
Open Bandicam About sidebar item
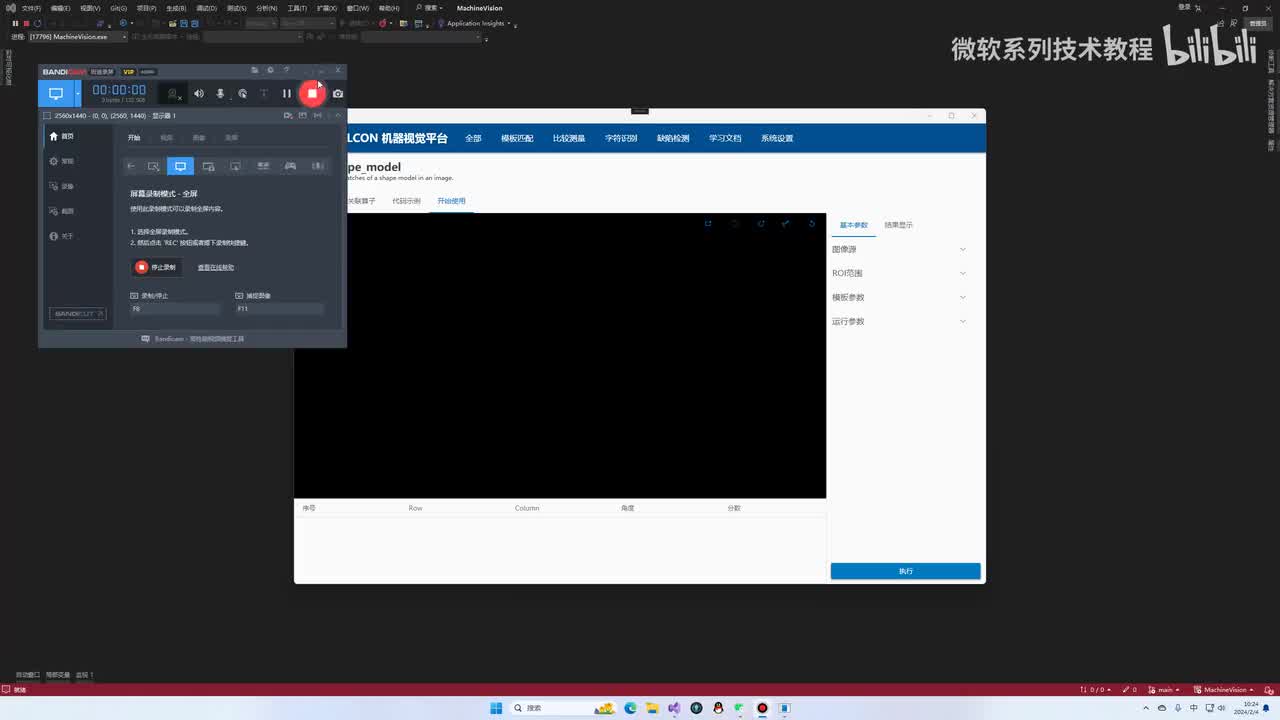click(62, 236)
